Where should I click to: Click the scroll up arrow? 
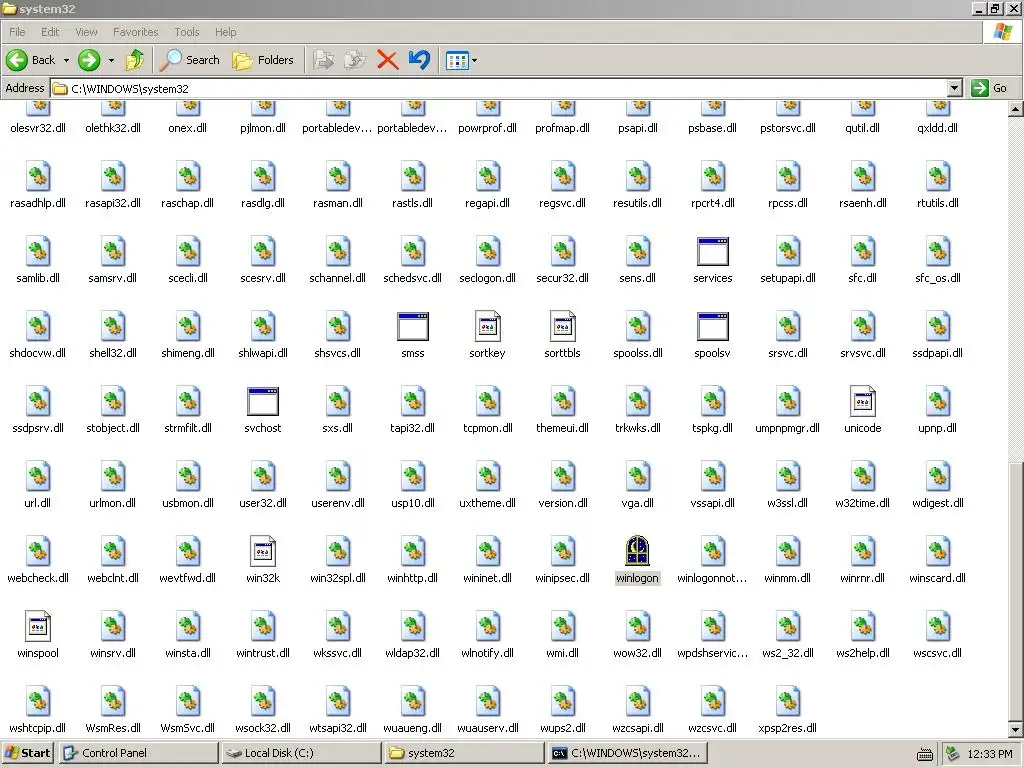1016,109
